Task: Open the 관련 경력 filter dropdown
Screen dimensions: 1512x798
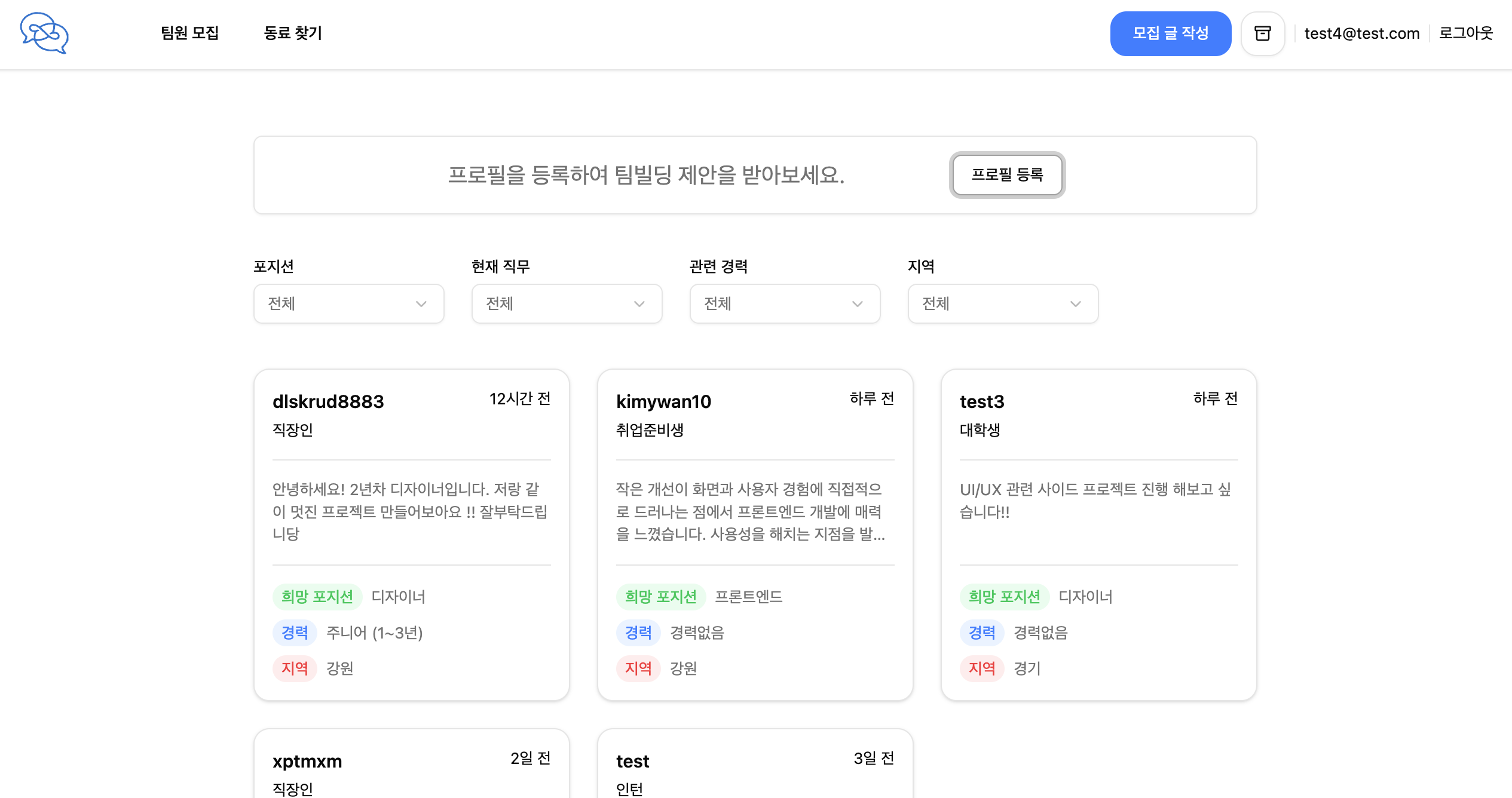Action: click(x=785, y=304)
